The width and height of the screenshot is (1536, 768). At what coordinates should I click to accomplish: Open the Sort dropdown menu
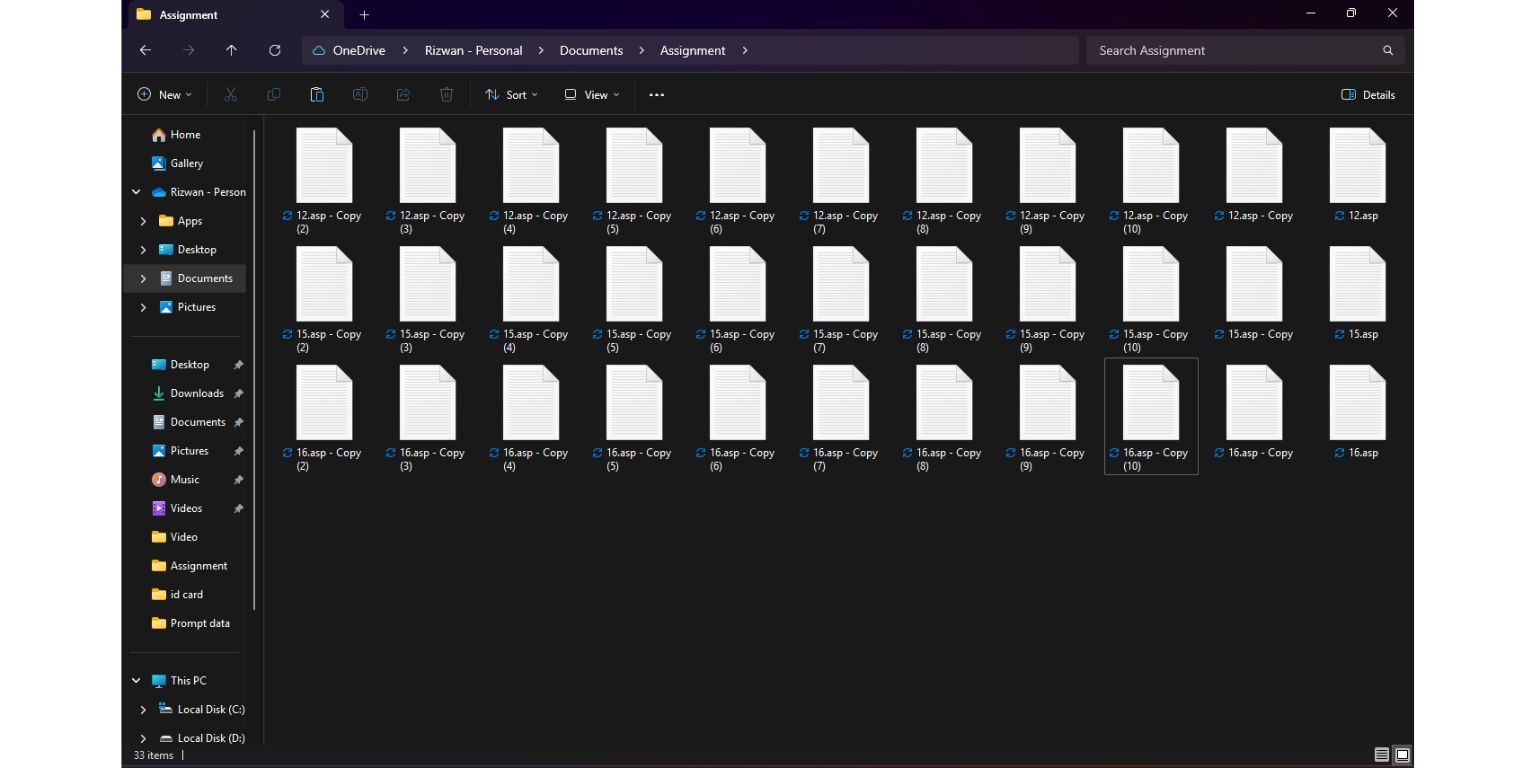[x=512, y=95]
